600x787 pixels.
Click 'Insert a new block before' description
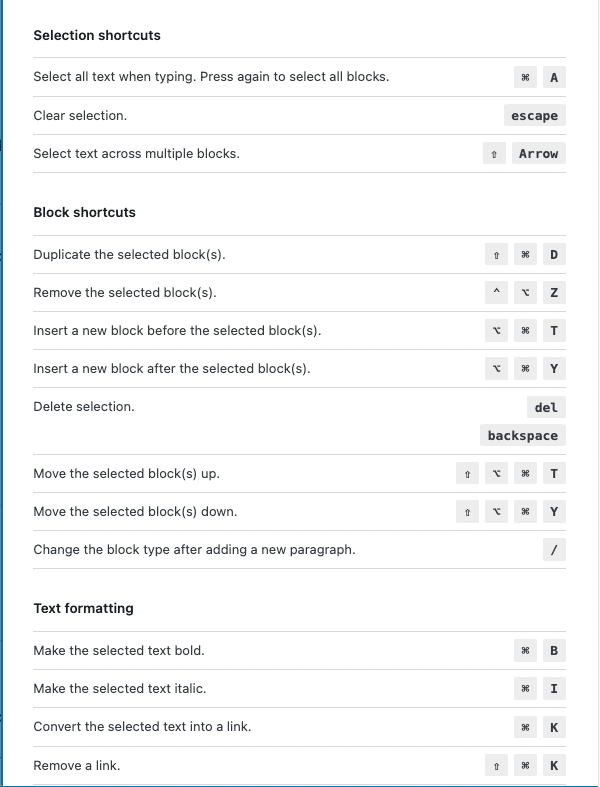click(177, 331)
